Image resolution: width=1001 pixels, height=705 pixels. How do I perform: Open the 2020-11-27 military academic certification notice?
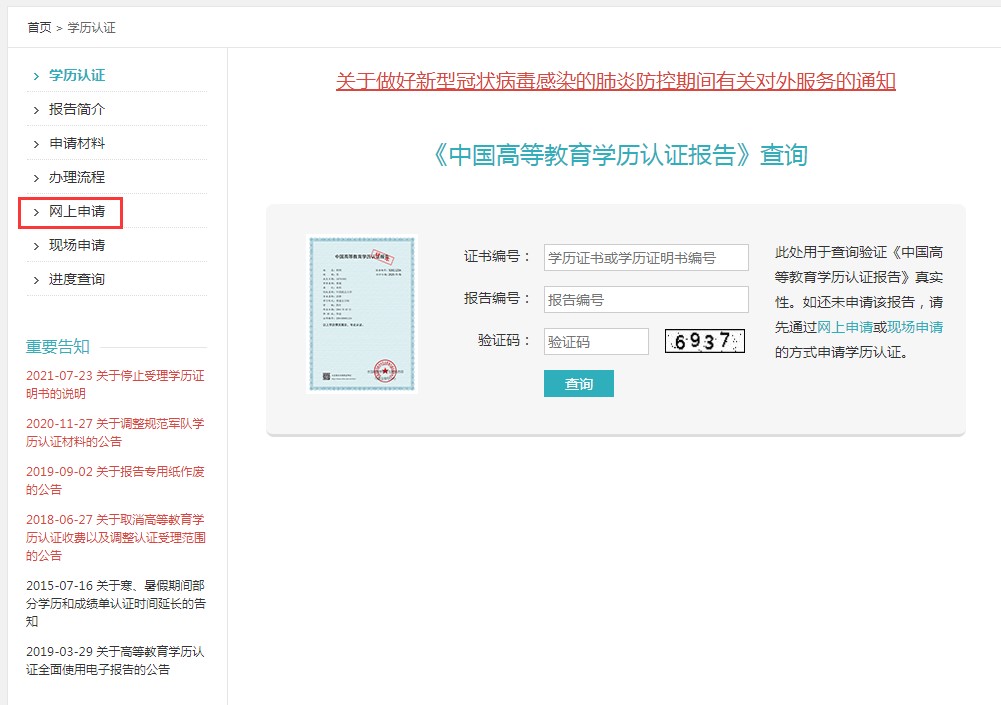click(115, 432)
